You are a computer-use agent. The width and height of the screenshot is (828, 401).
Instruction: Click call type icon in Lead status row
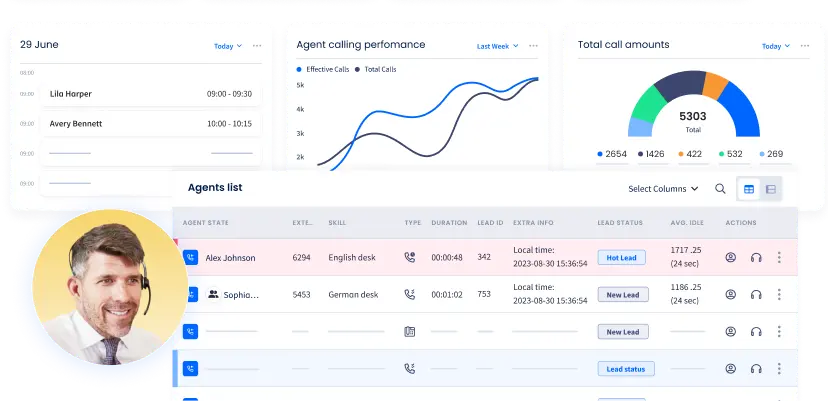(x=410, y=368)
